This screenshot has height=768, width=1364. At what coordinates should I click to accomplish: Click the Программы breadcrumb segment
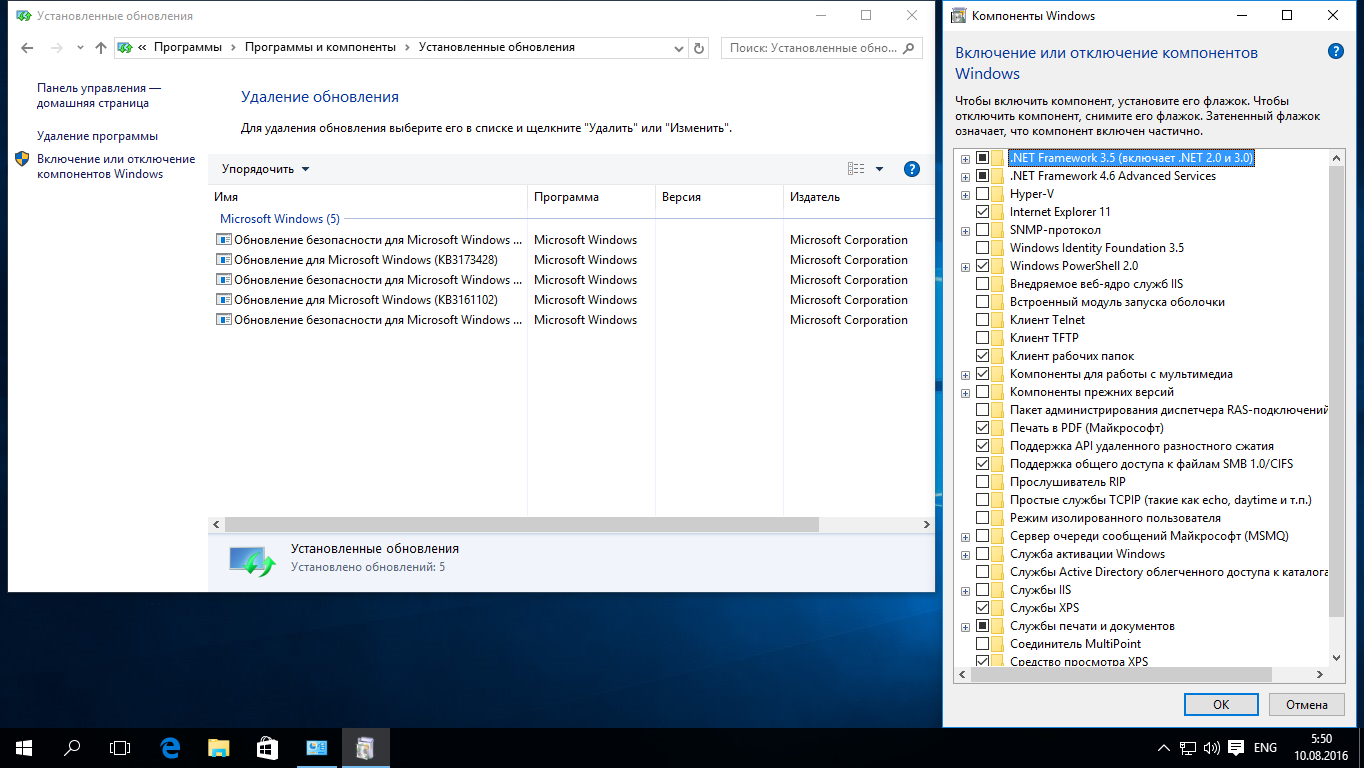pyautogui.click(x=189, y=47)
